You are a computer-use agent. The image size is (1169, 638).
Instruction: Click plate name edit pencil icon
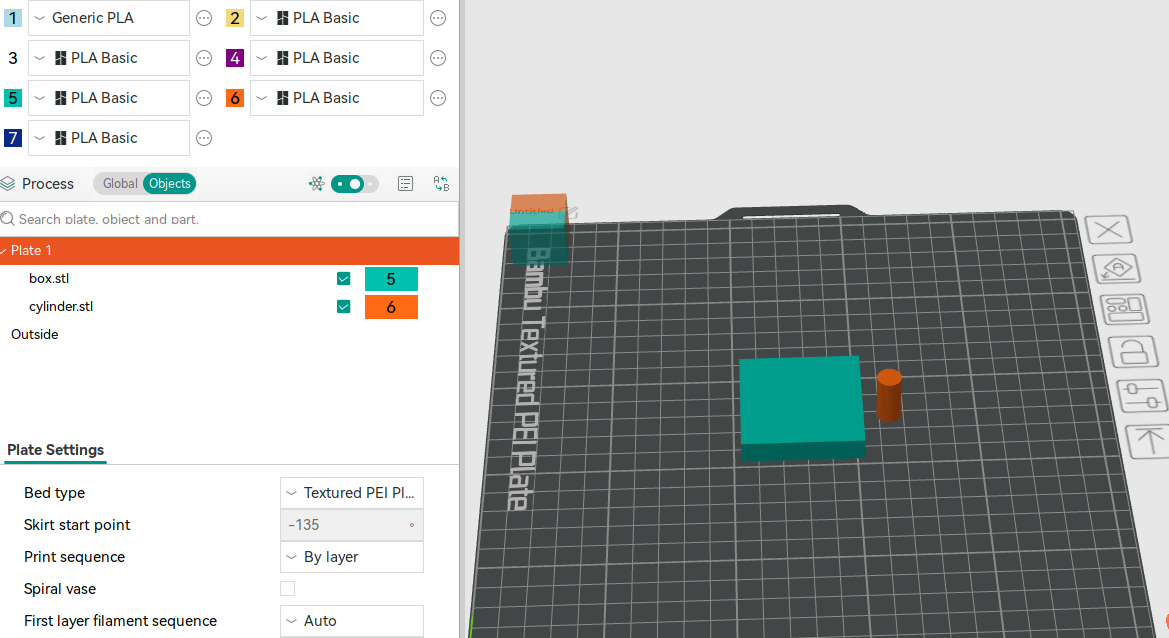(569, 213)
